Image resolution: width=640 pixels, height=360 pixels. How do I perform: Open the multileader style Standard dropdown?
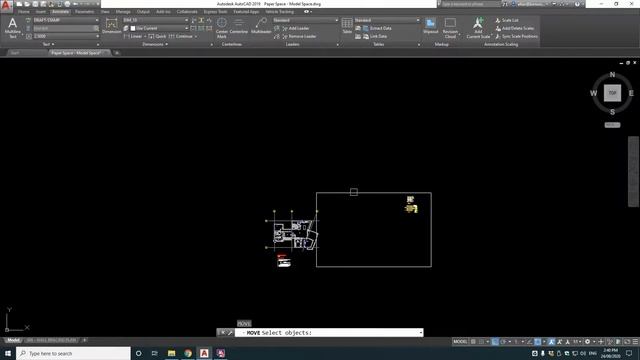pyautogui.click(x=306, y=20)
